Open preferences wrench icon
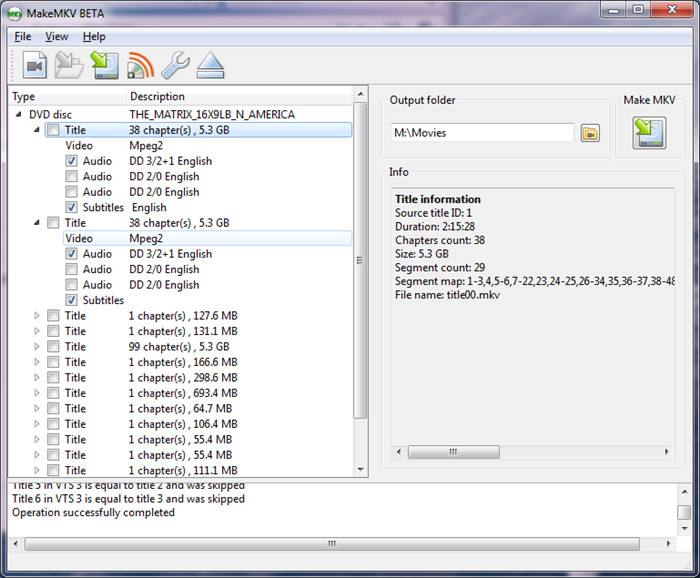700x578 pixels. point(175,66)
